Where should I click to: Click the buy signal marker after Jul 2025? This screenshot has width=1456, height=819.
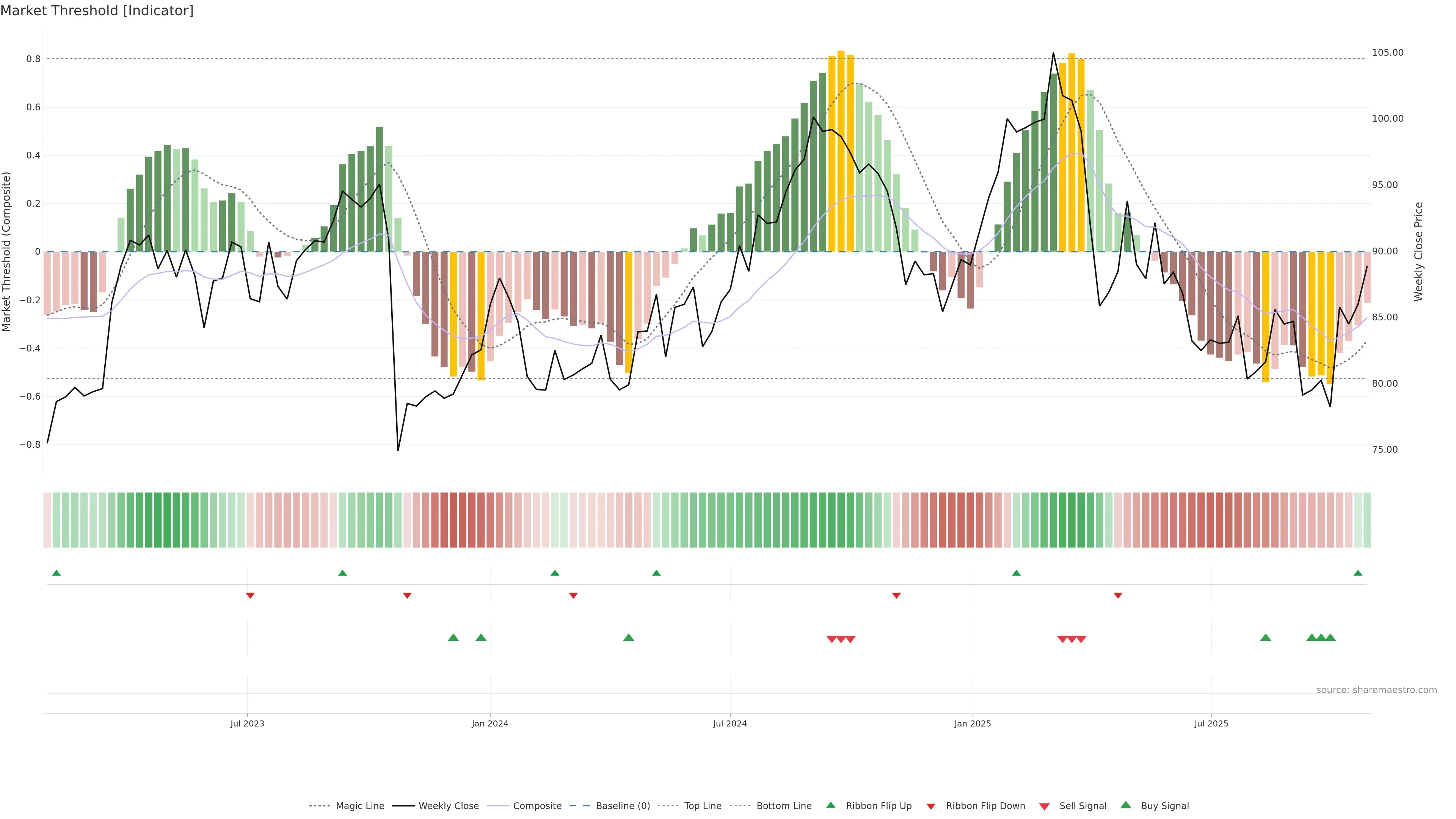(x=1266, y=637)
